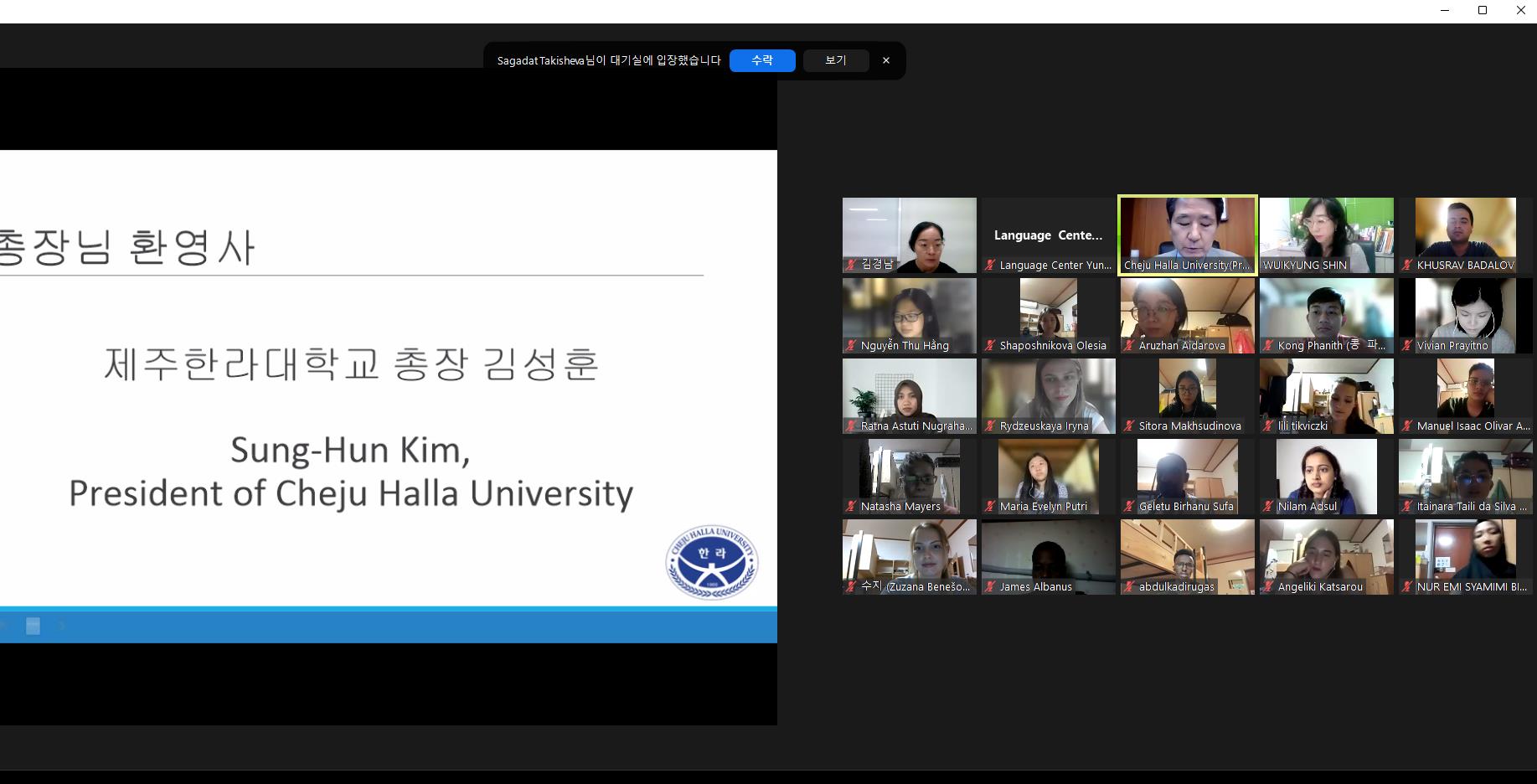
Task: Select Kong Phanith video tile
Action: [x=1327, y=316]
